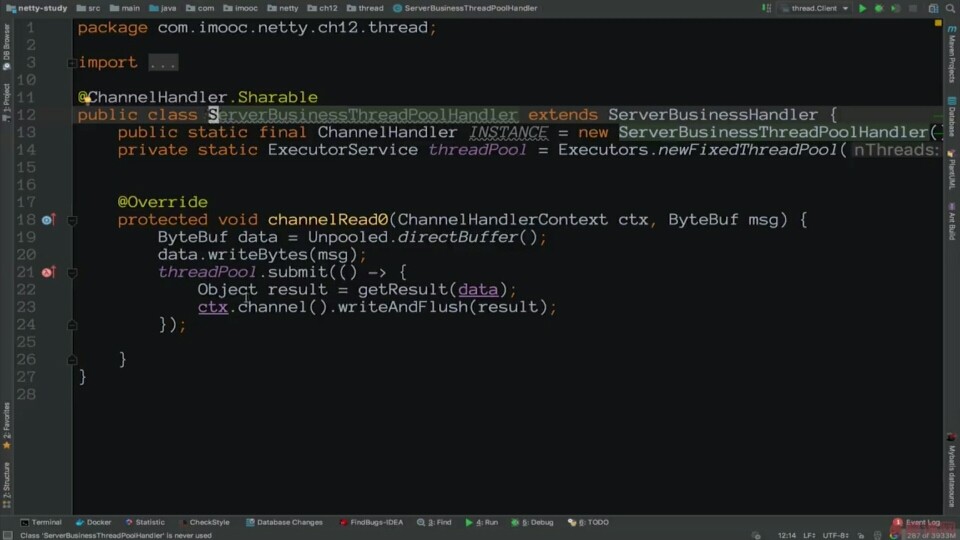960x540 pixels.
Task: Start debugging with the green bug icon
Action: 879,9
